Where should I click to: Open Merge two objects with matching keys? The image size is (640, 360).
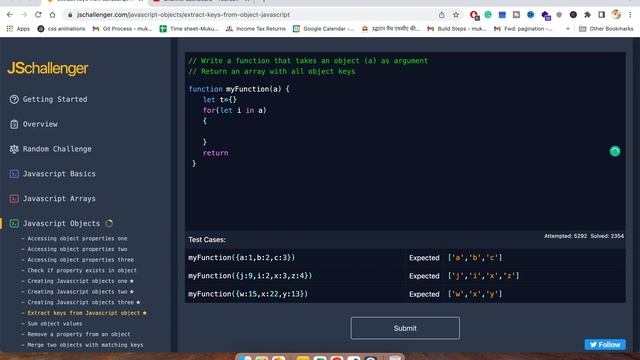[85, 344]
